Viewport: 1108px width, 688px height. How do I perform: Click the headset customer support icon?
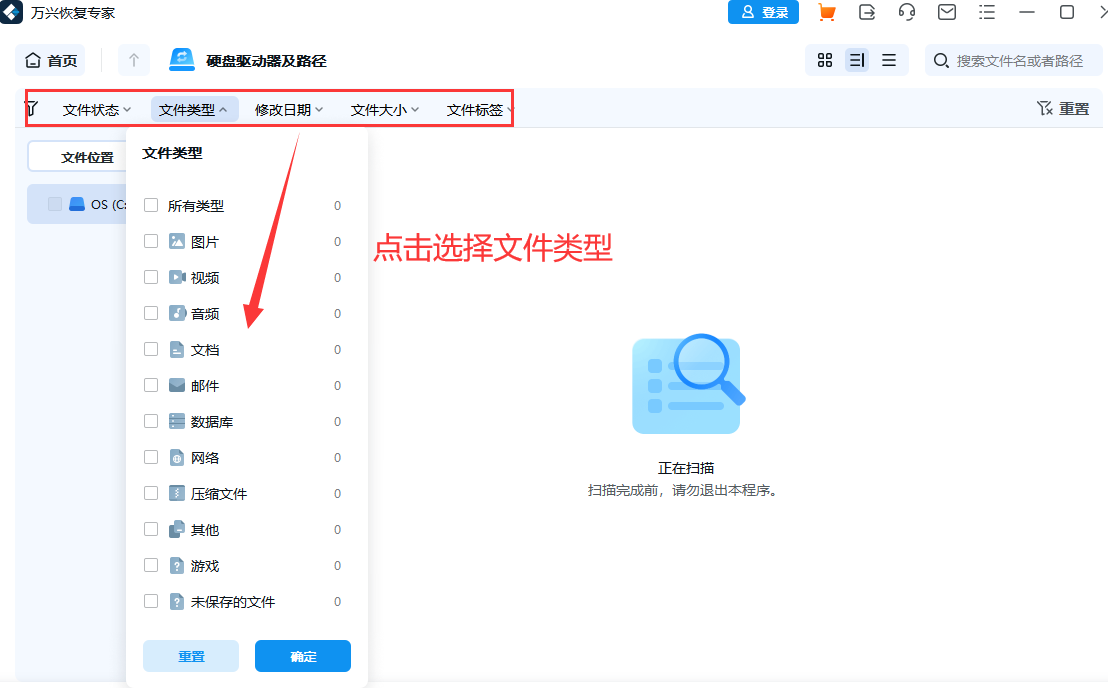pos(906,12)
